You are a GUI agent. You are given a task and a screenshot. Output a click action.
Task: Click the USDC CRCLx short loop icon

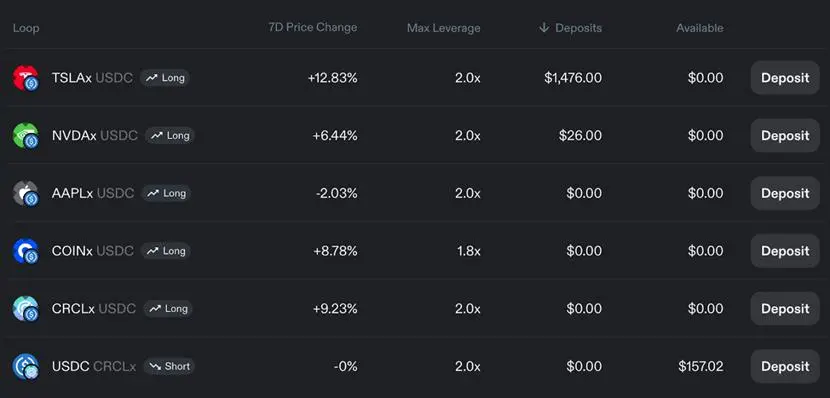coord(25,366)
